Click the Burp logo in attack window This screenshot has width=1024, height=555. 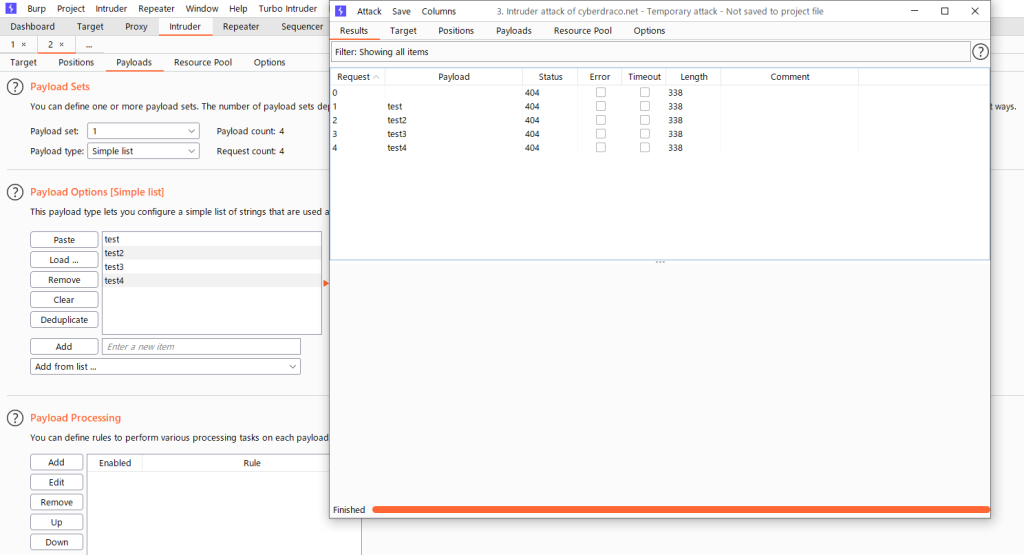[340, 11]
